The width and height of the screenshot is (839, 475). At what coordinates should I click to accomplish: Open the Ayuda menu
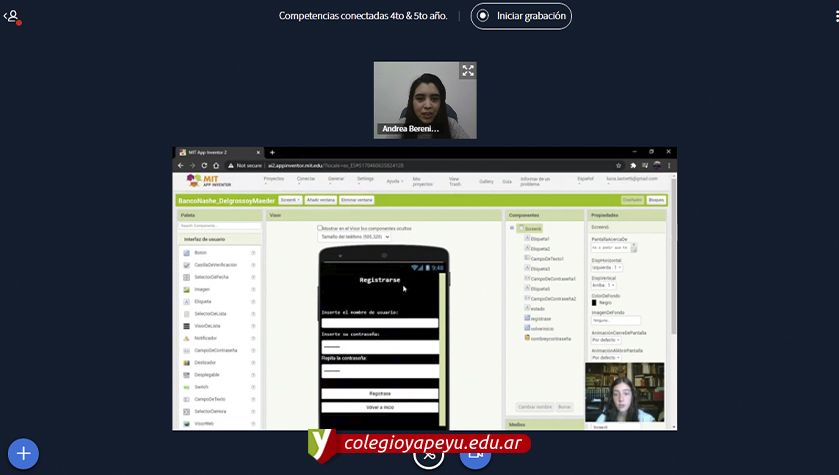coord(394,181)
